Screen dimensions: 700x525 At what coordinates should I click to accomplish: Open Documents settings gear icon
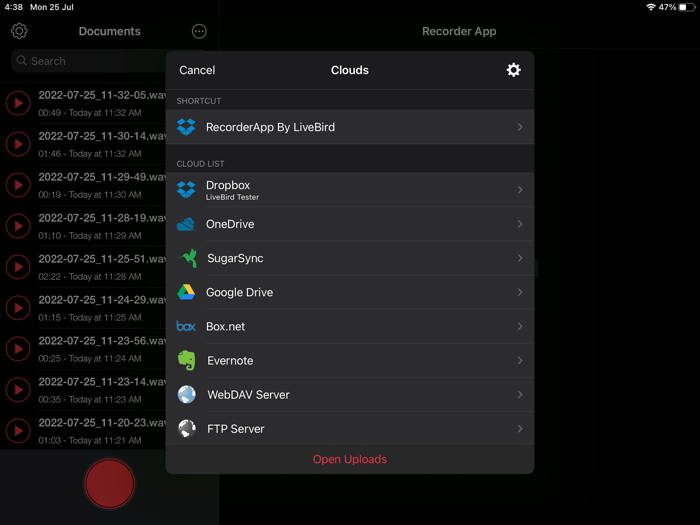(19, 31)
